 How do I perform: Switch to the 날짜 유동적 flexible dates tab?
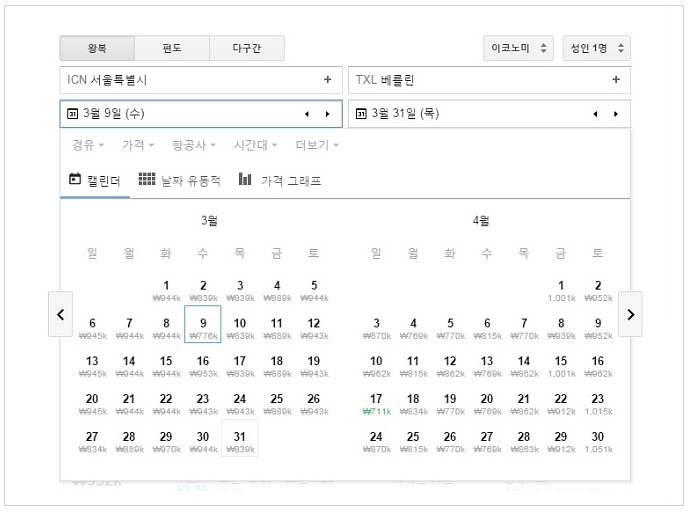[179, 180]
